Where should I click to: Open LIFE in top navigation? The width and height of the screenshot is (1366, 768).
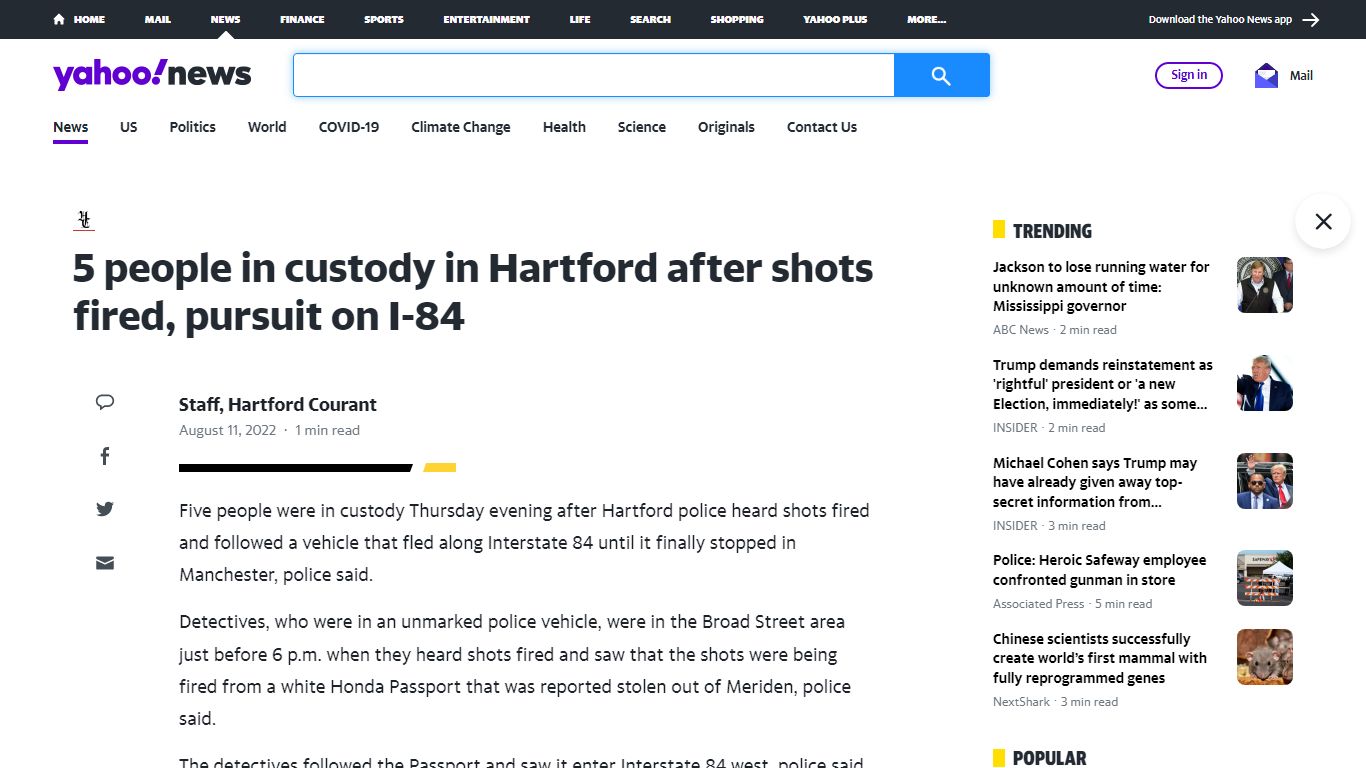[x=580, y=19]
